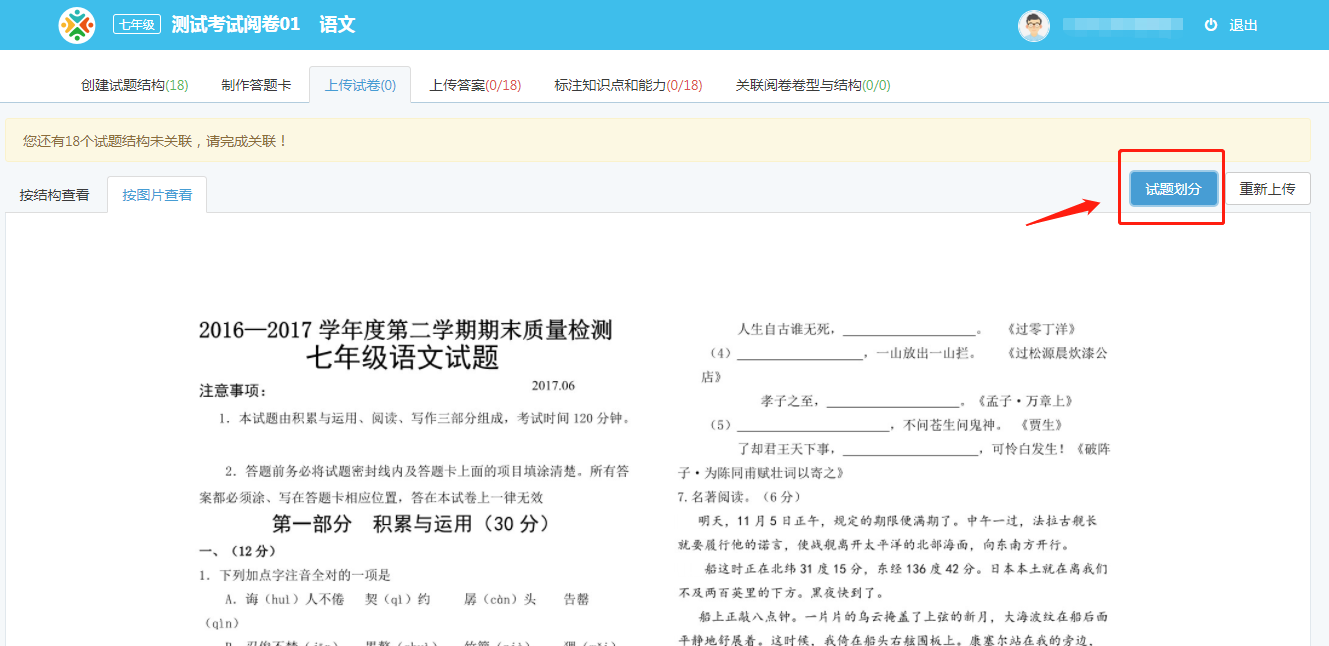Click the user avatar icon
The image size is (1329, 646).
click(1034, 25)
